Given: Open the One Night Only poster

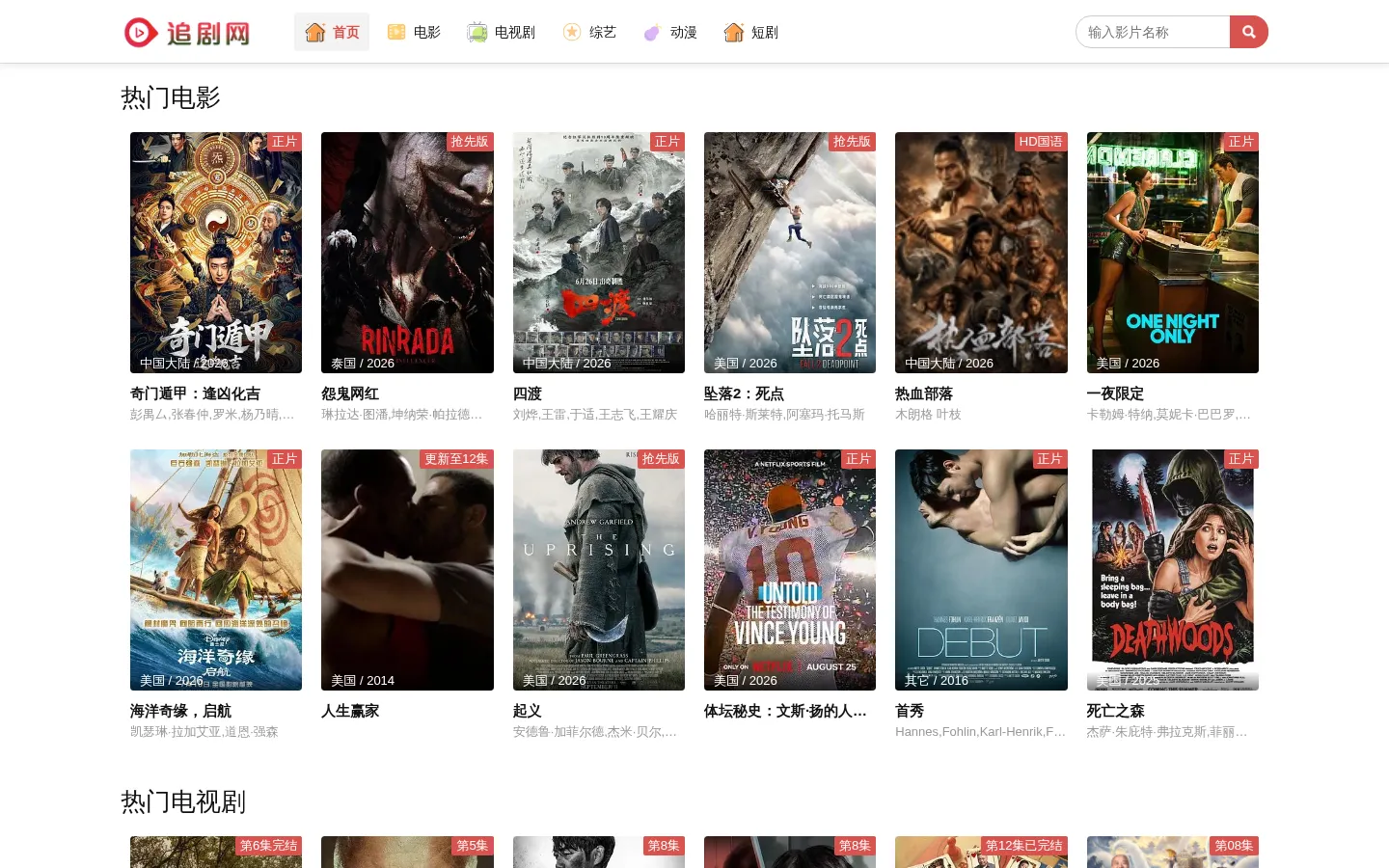Looking at the screenshot, I should click(x=1173, y=253).
